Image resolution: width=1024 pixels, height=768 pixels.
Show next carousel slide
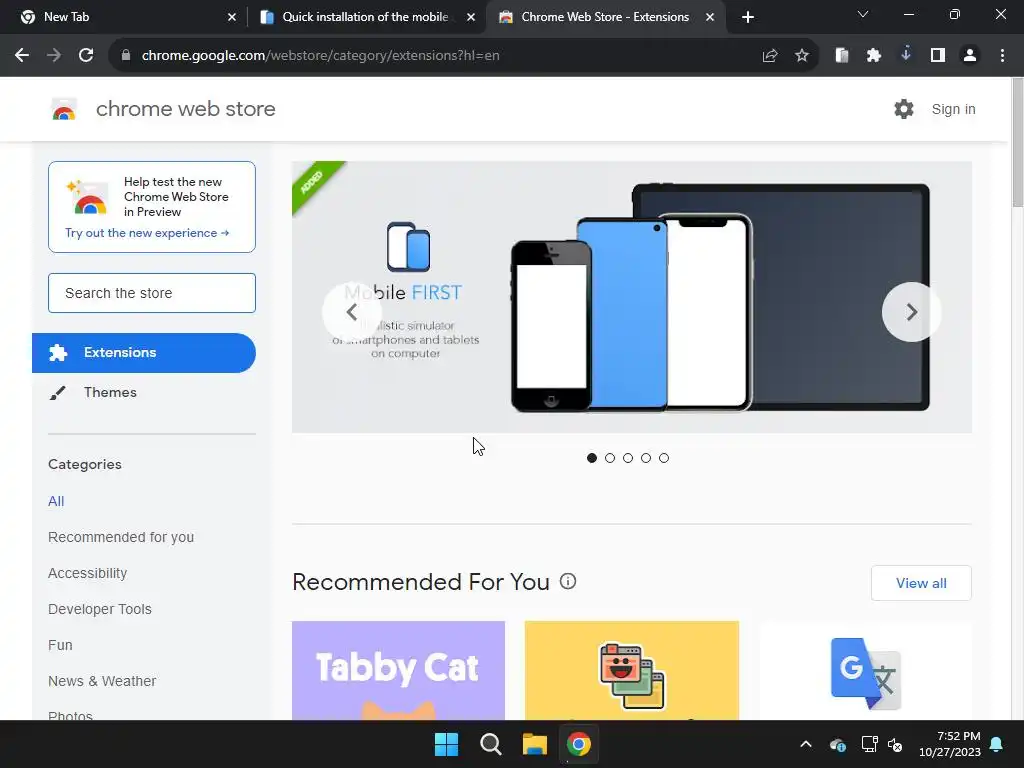tap(912, 312)
